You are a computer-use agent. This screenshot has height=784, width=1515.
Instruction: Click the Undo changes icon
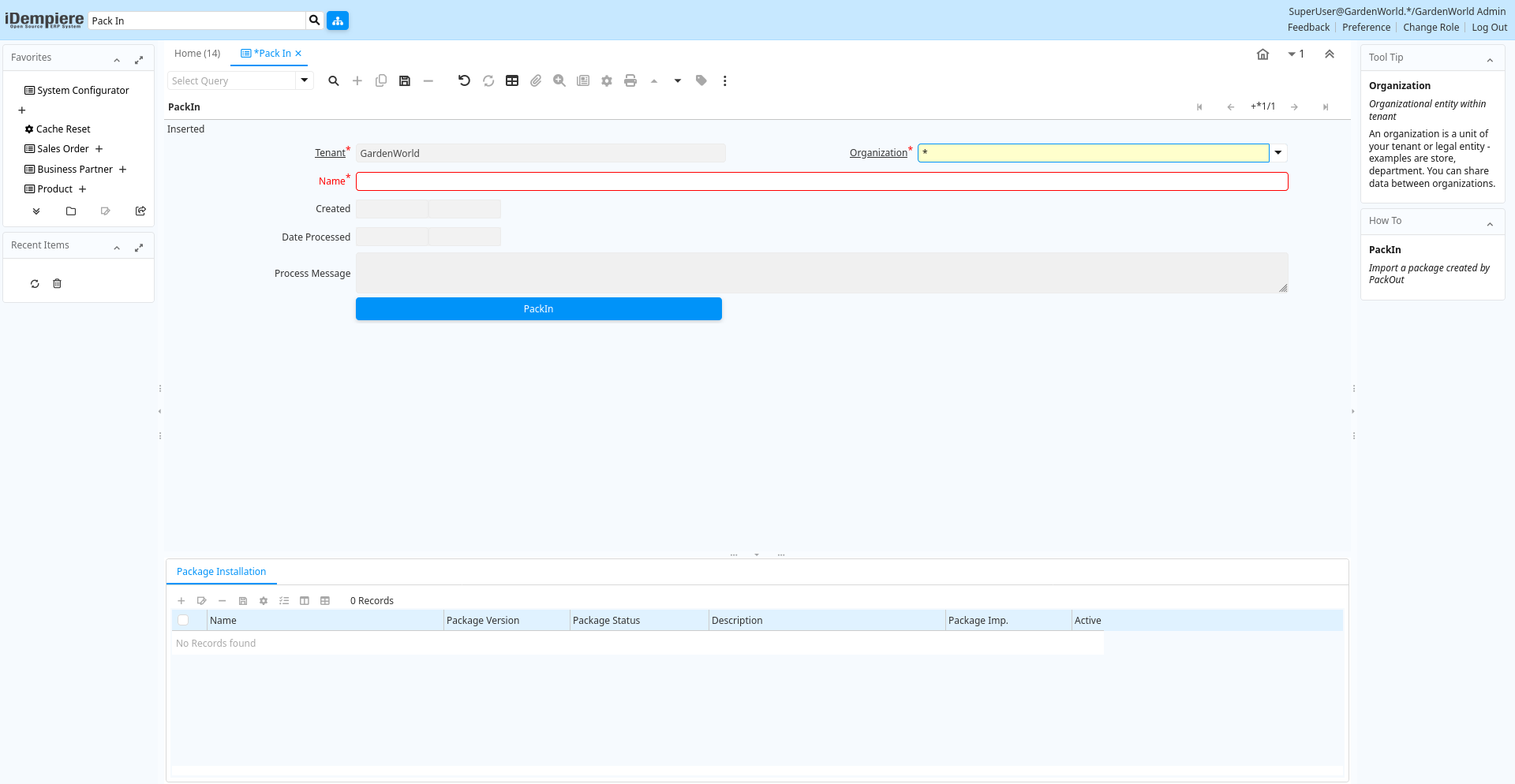pos(464,80)
